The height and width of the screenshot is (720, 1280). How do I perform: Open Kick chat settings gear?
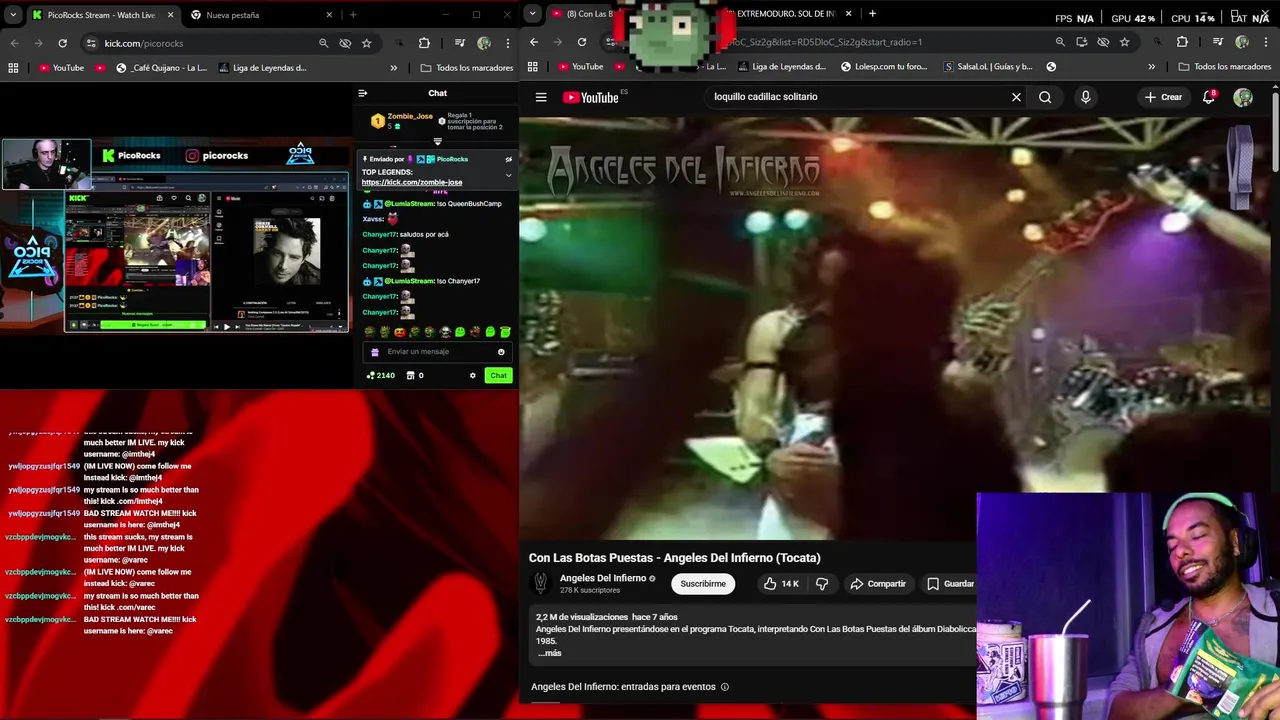(472, 375)
